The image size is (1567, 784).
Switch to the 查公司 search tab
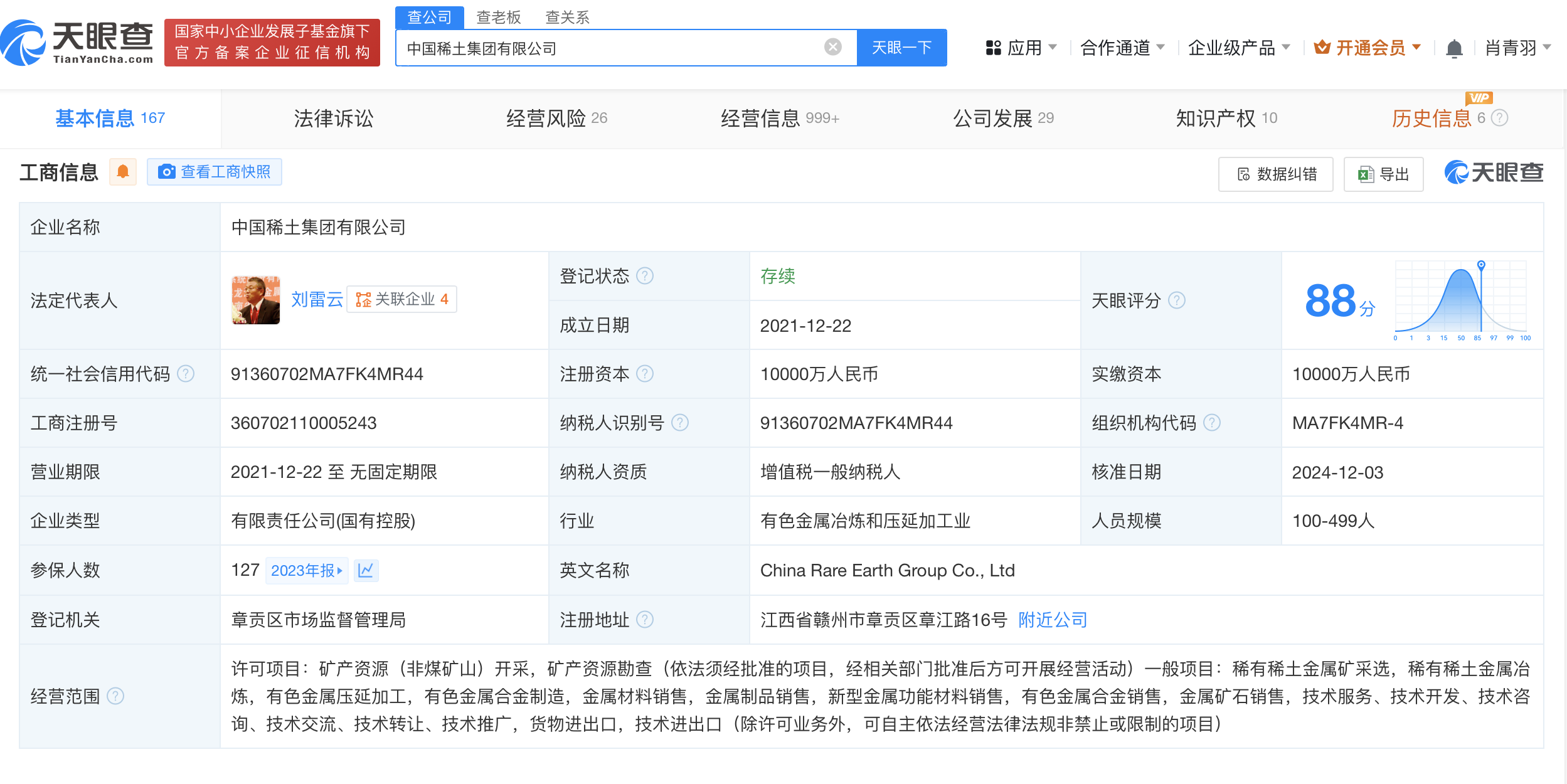(x=430, y=17)
